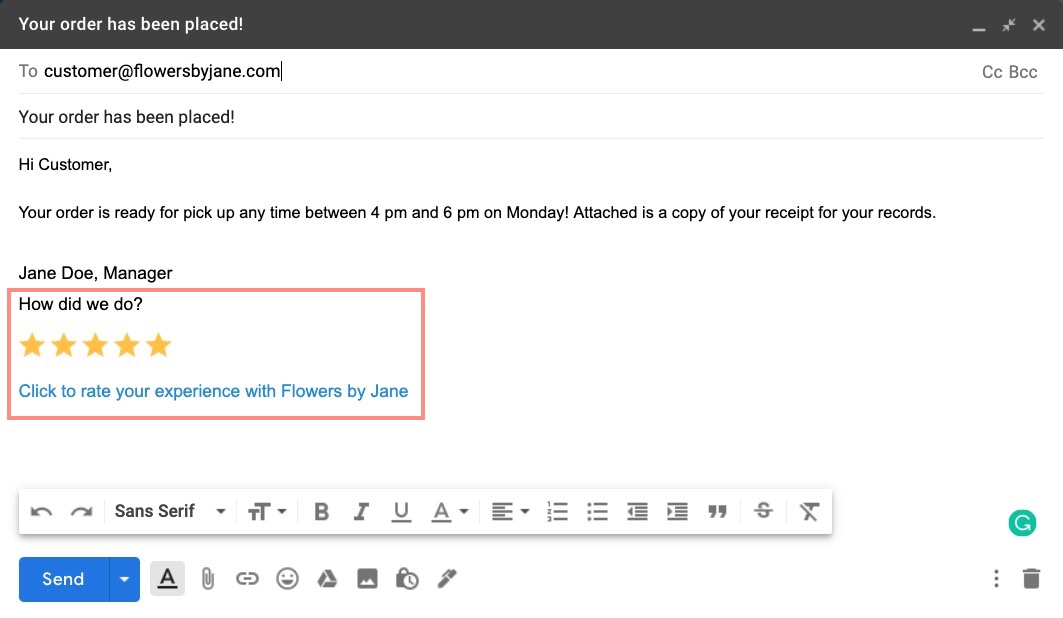Apply blockquote formatting
Viewport: 1063px width, 618px height.
click(x=717, y=512)
